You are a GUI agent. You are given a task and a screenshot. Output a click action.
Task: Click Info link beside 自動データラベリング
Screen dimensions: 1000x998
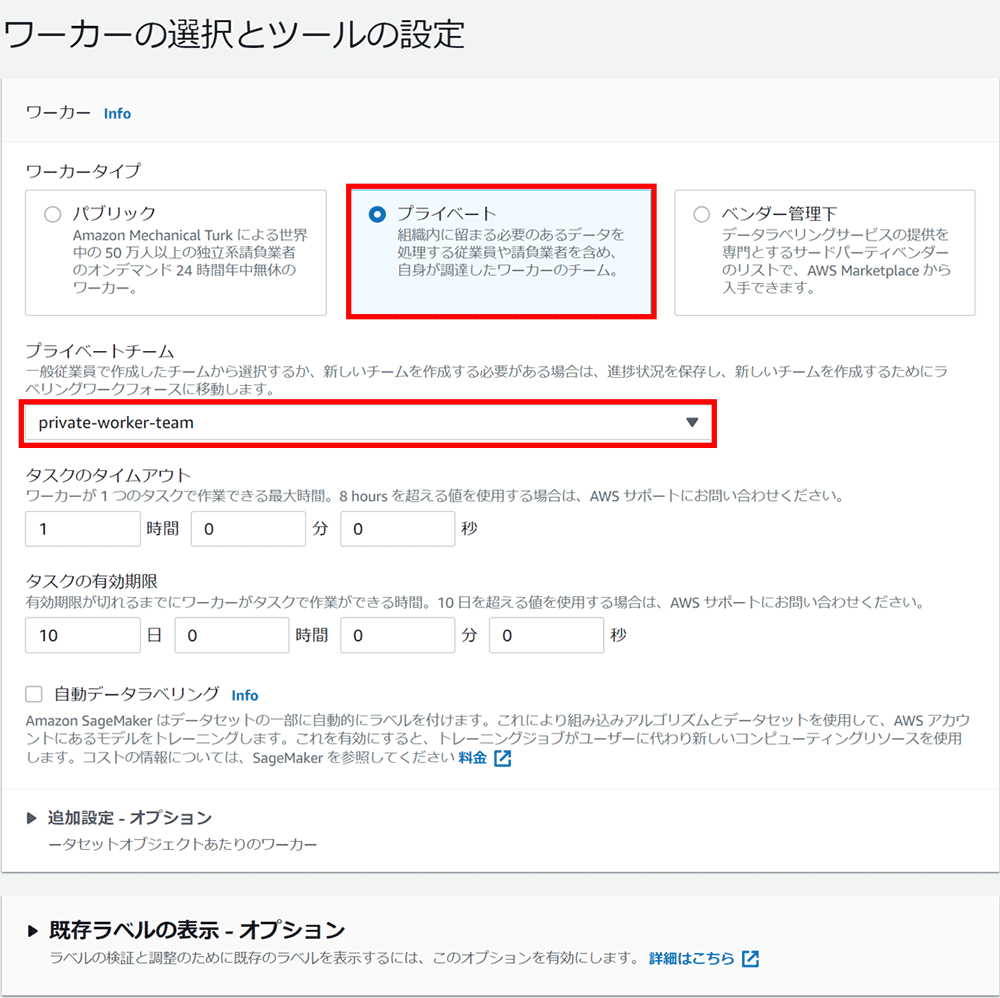click(245, 695)
